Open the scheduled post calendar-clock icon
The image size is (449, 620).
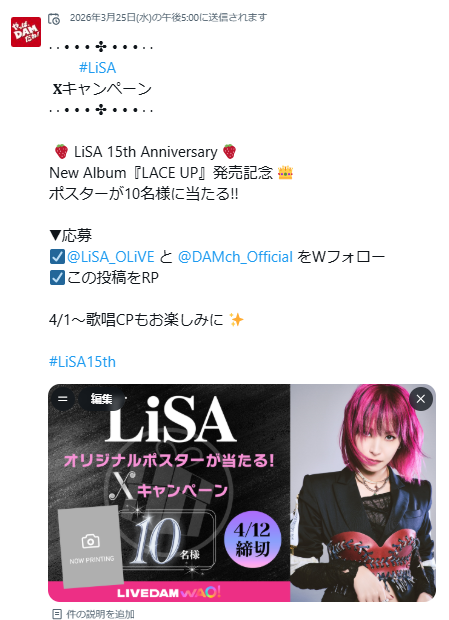click(x=54, y=19)
